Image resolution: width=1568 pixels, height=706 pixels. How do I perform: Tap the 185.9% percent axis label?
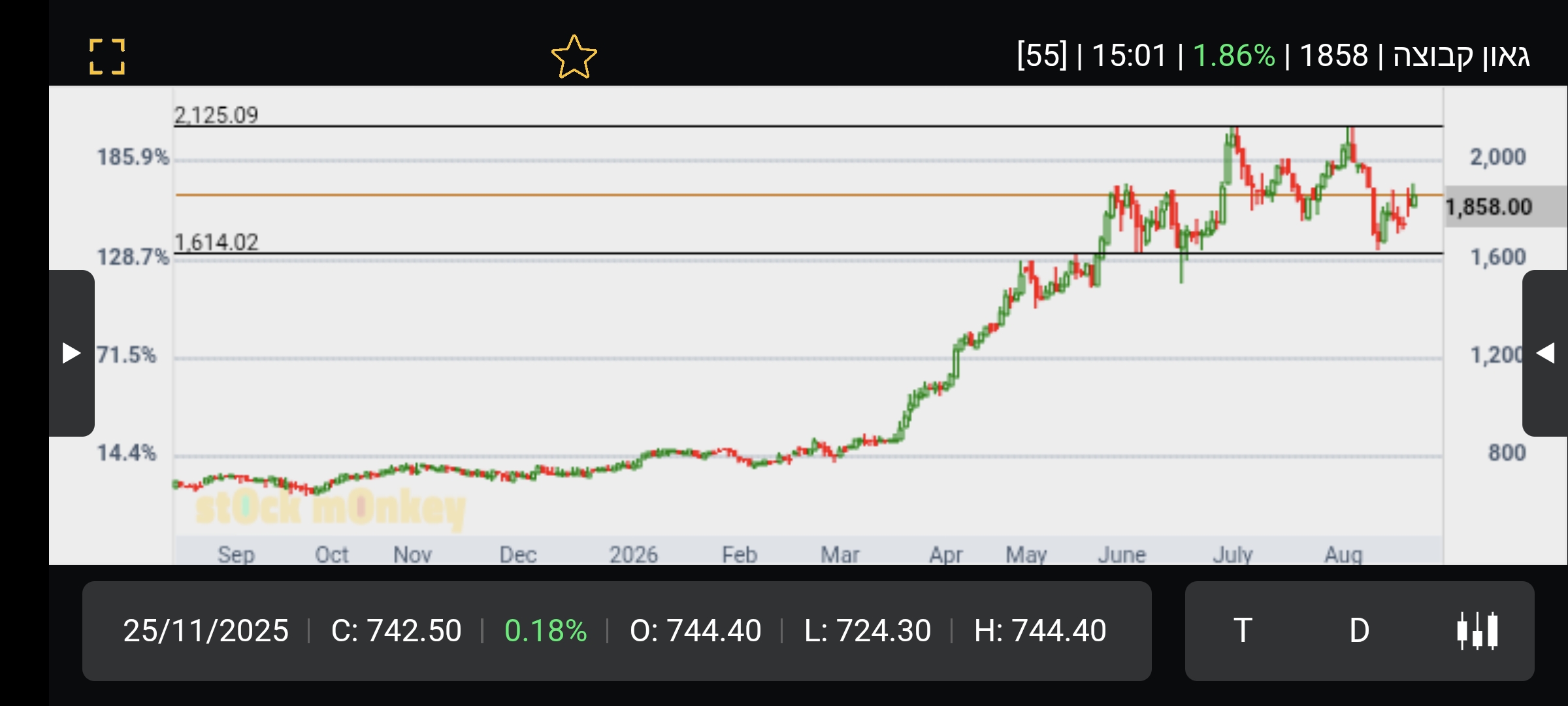coord(133,157)
